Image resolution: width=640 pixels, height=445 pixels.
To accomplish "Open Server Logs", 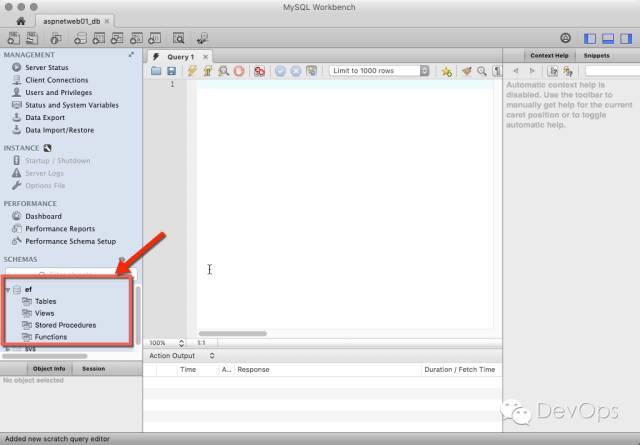I will pyautogui.click(x=44, y=173).
